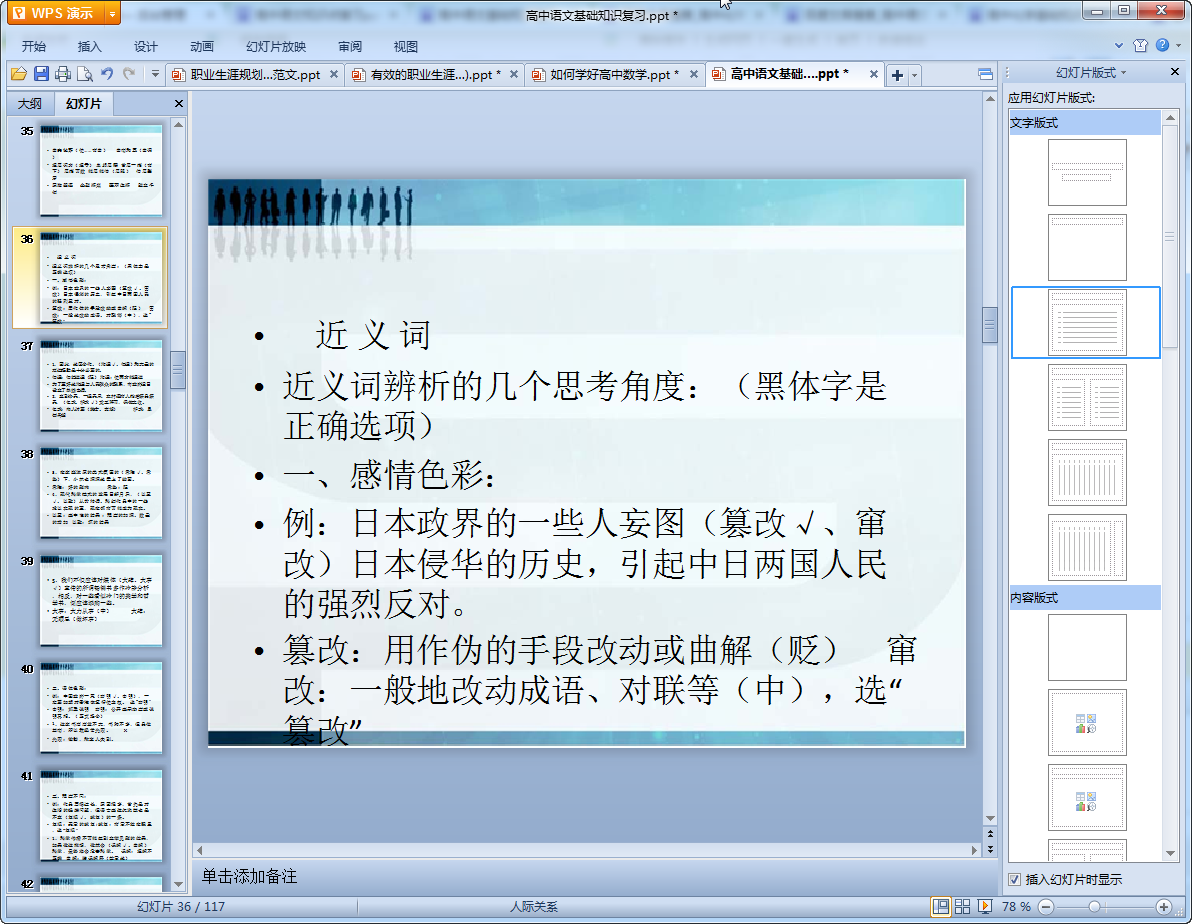Select slide 35 thumbnail
This screenshot has height=924, width=1192.
tap(101, 170)
